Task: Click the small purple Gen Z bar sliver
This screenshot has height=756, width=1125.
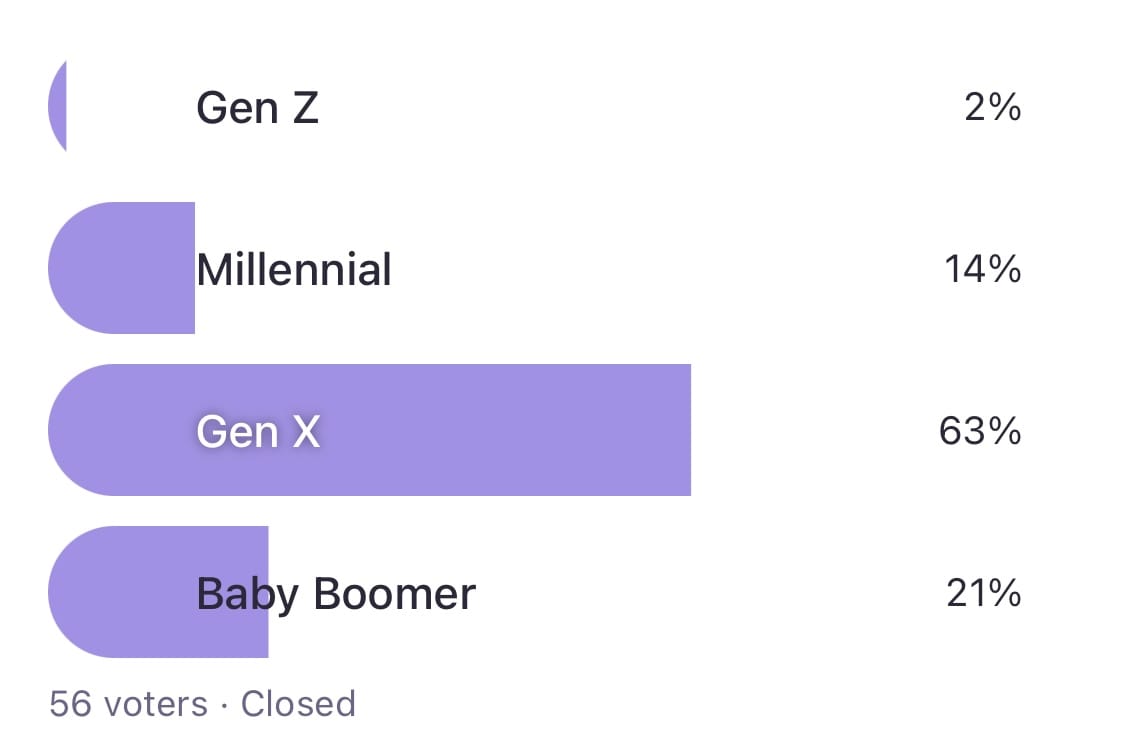Action: click(x=58, y=107)
